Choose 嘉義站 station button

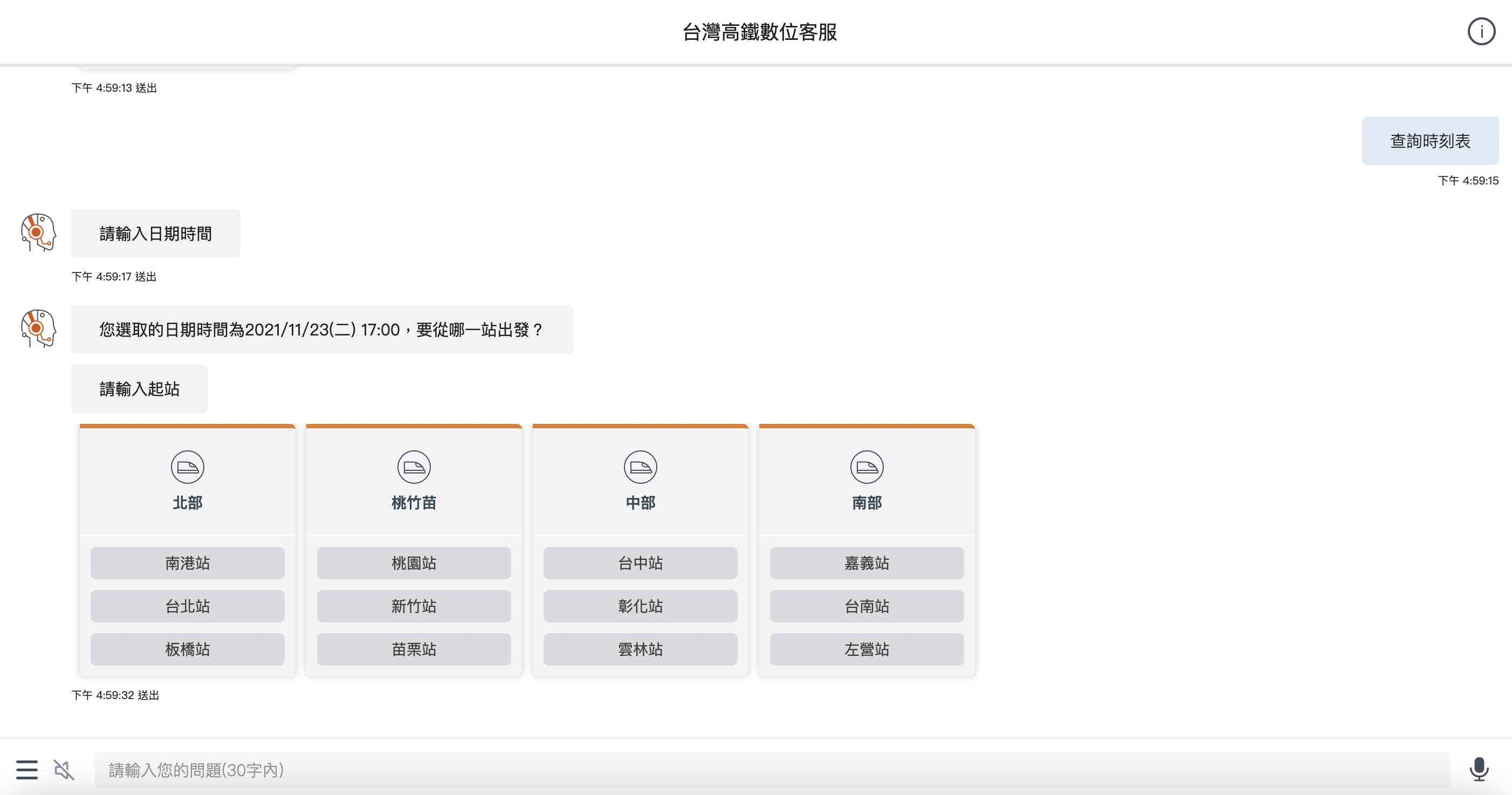(x=867, y=563)
